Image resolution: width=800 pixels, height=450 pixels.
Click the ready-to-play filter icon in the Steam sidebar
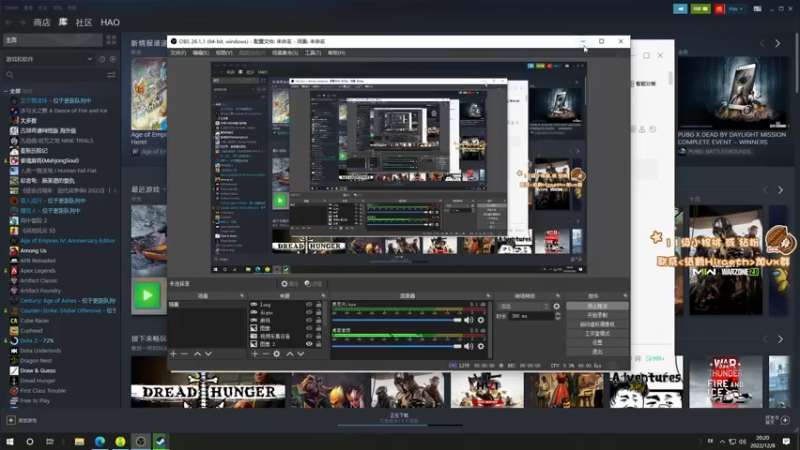(113, 59)
